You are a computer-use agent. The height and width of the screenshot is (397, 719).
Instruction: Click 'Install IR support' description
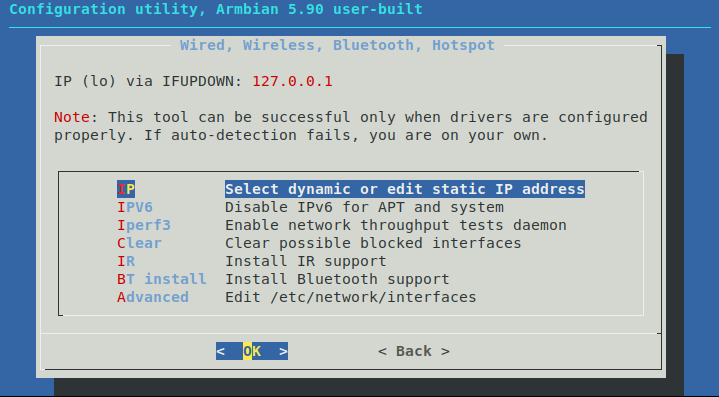[306, 261]
